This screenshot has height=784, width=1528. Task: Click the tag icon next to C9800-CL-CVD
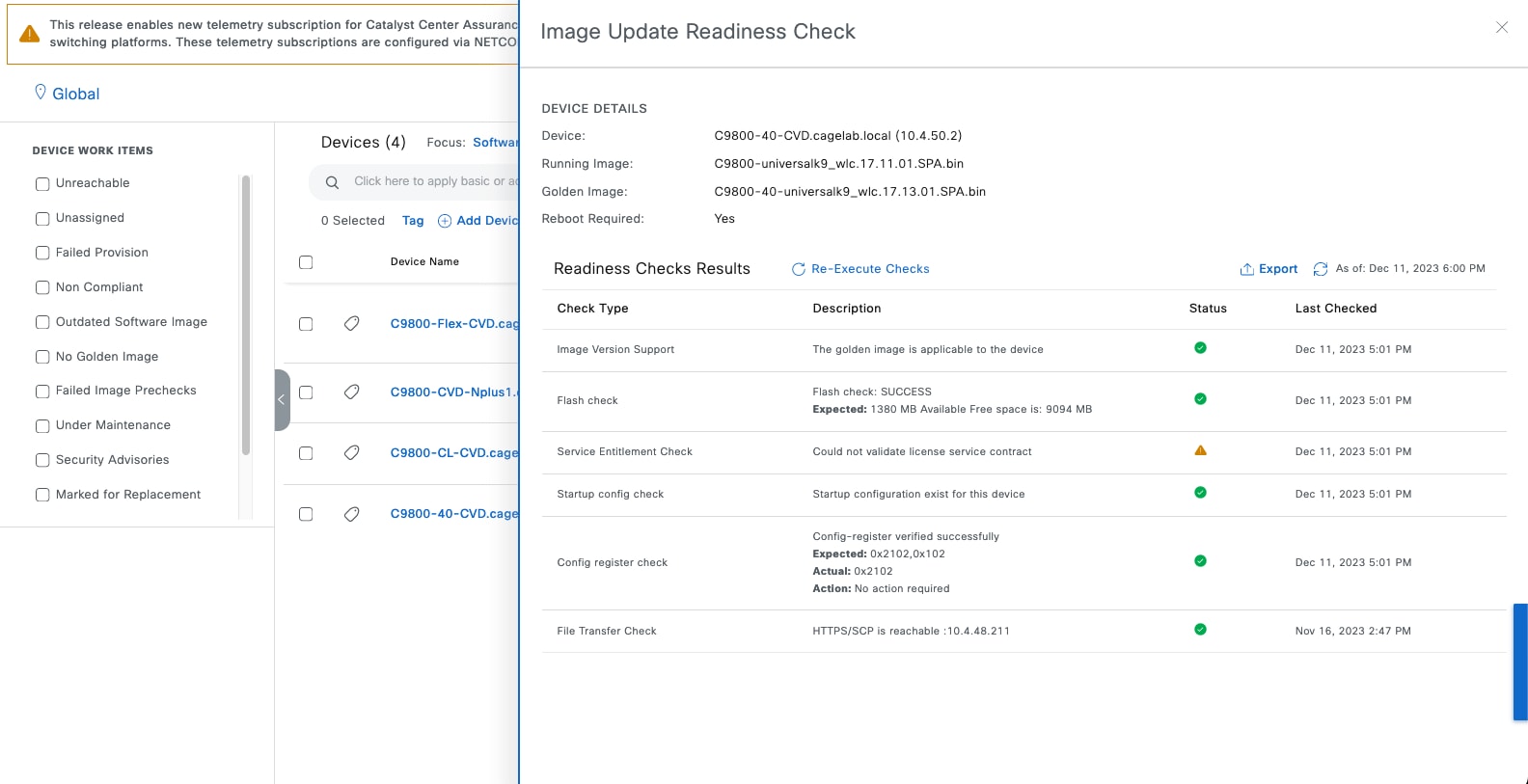[352, 453]
